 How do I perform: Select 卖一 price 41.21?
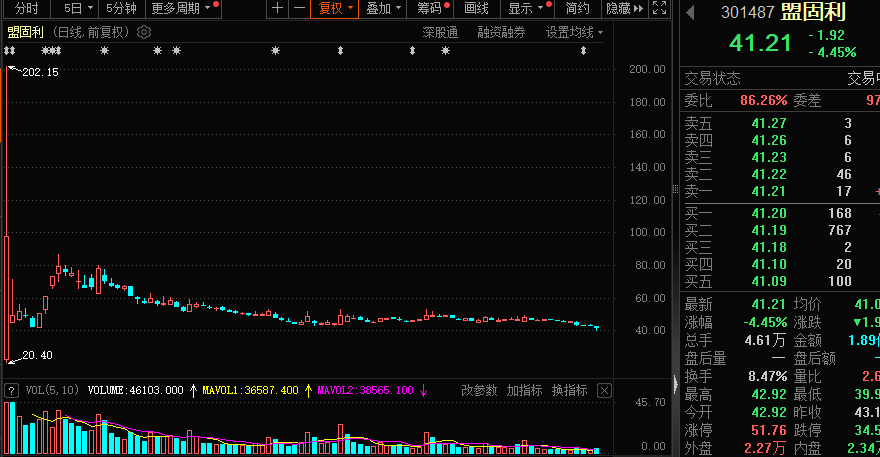click(x=769, y=191)
